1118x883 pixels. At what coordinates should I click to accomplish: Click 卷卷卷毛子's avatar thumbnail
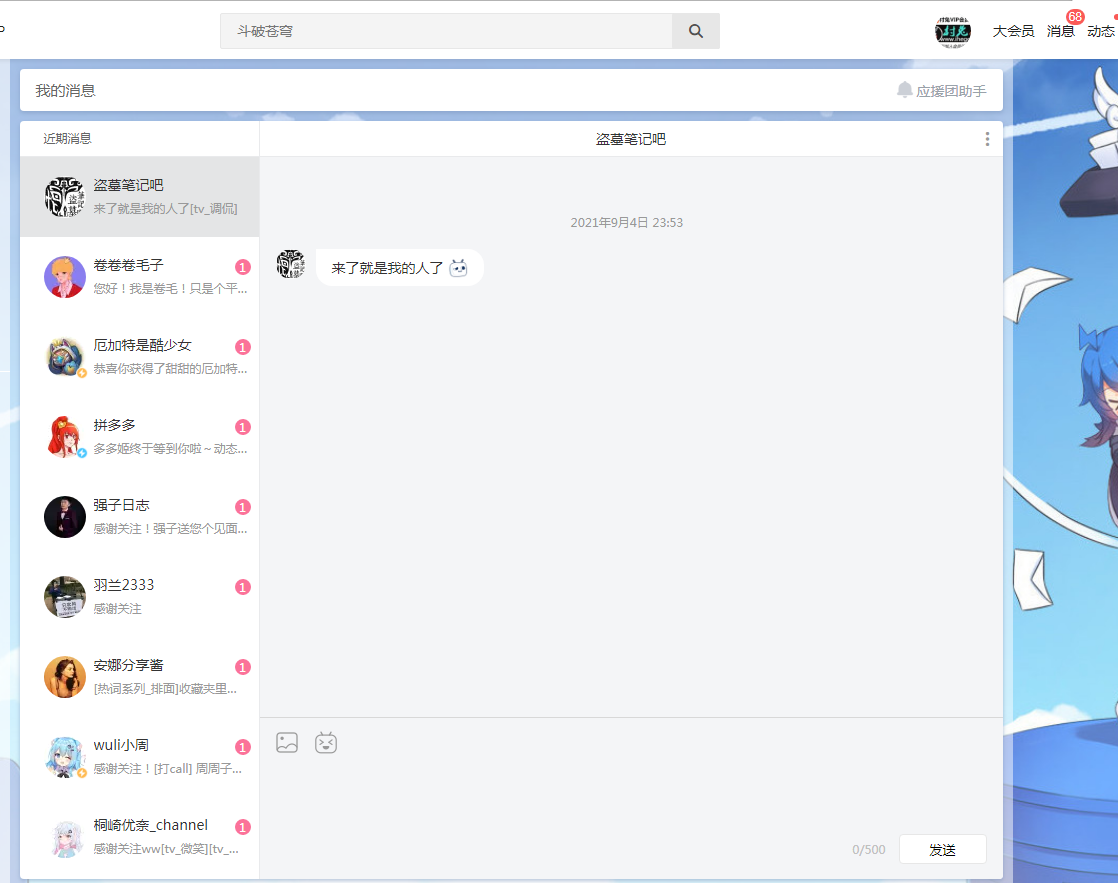[x=64, y=276]
